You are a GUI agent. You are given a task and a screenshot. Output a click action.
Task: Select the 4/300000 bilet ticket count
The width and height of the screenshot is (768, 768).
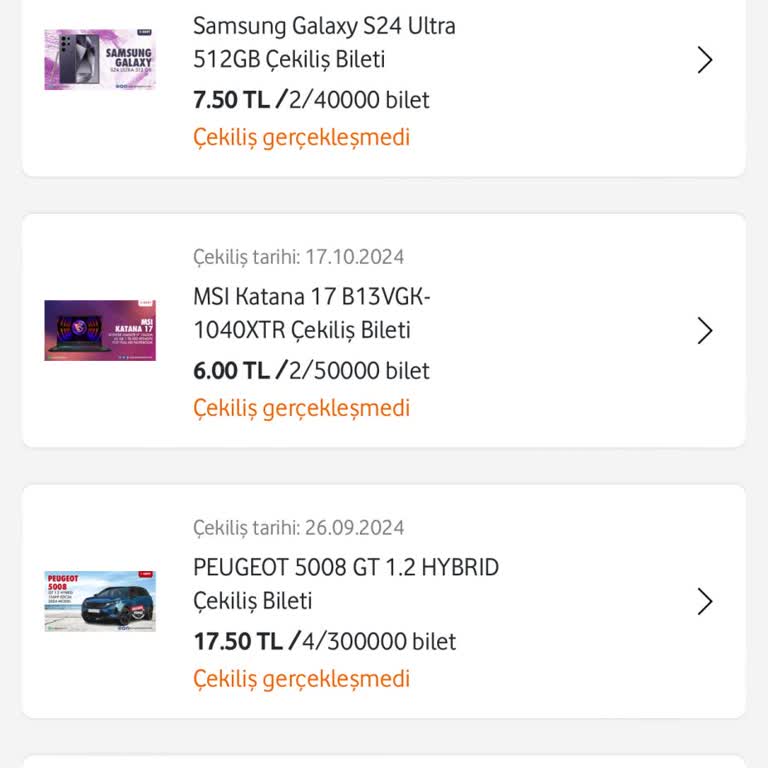(379, 642)
